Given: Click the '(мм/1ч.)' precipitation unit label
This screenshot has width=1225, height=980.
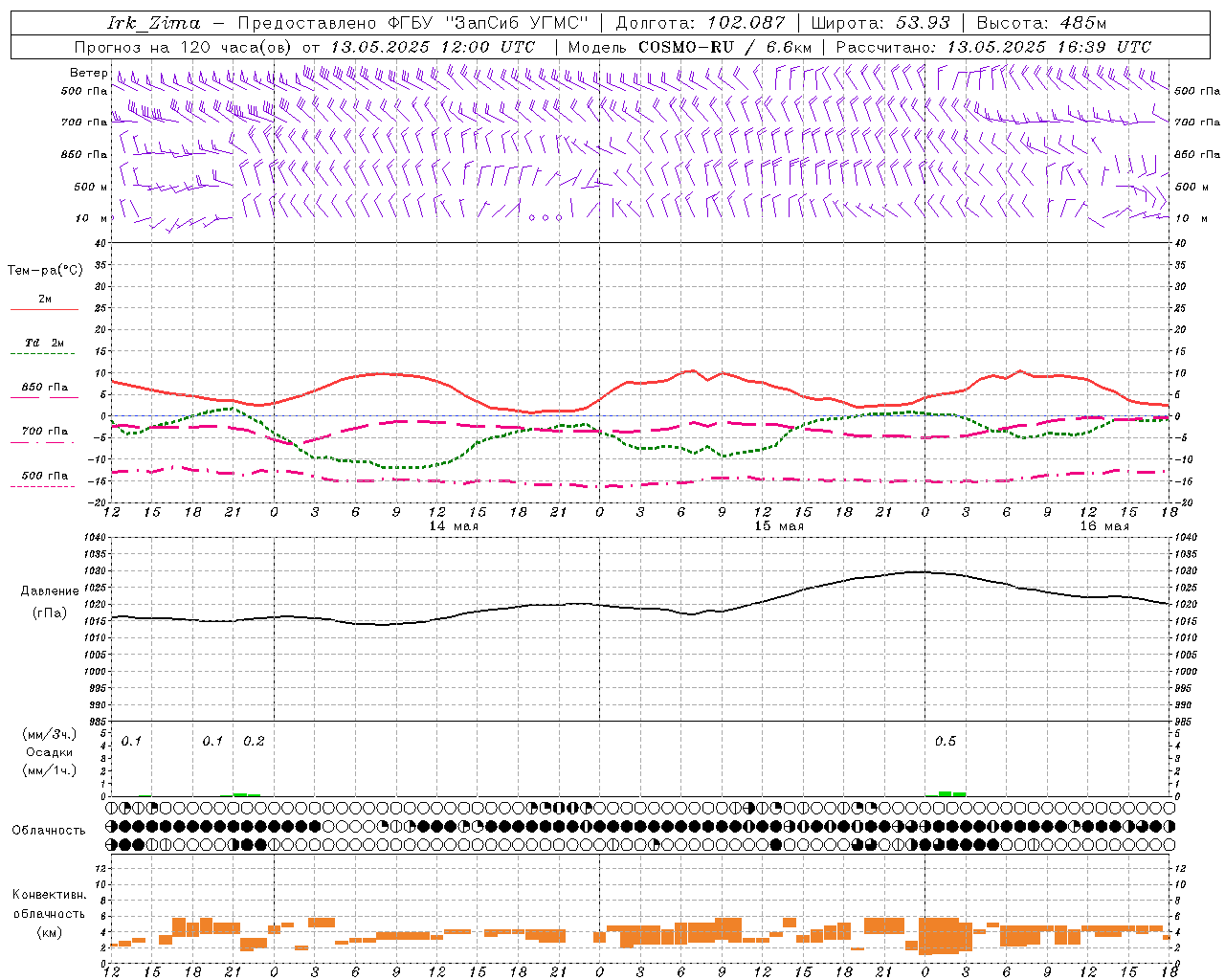Looking at the screenshot, I should click(50, 770).
